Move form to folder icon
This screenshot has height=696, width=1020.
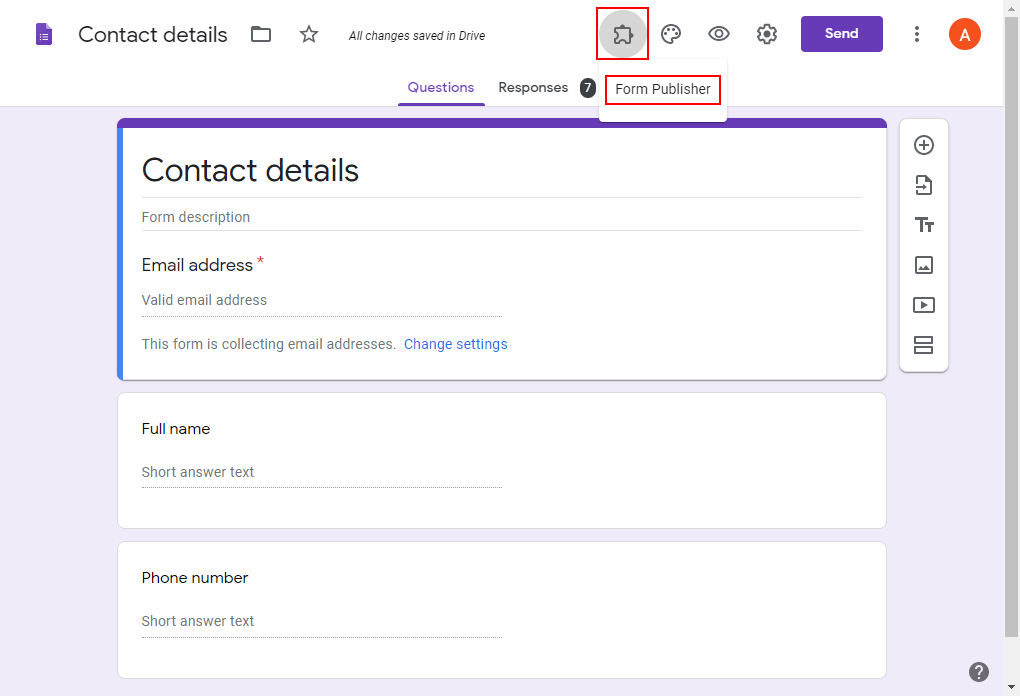click(261, 34)
